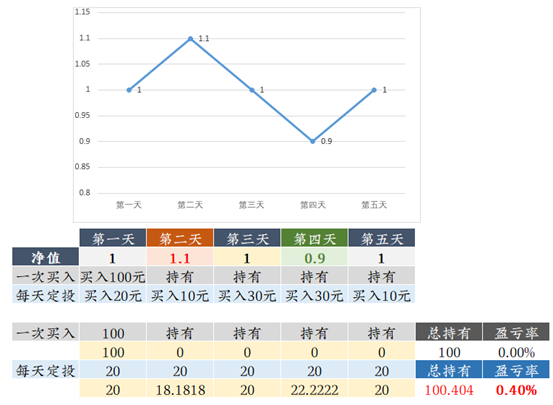553x405 pixels.
Task: Select the 22.2222 cell
Action: point(314,388)
